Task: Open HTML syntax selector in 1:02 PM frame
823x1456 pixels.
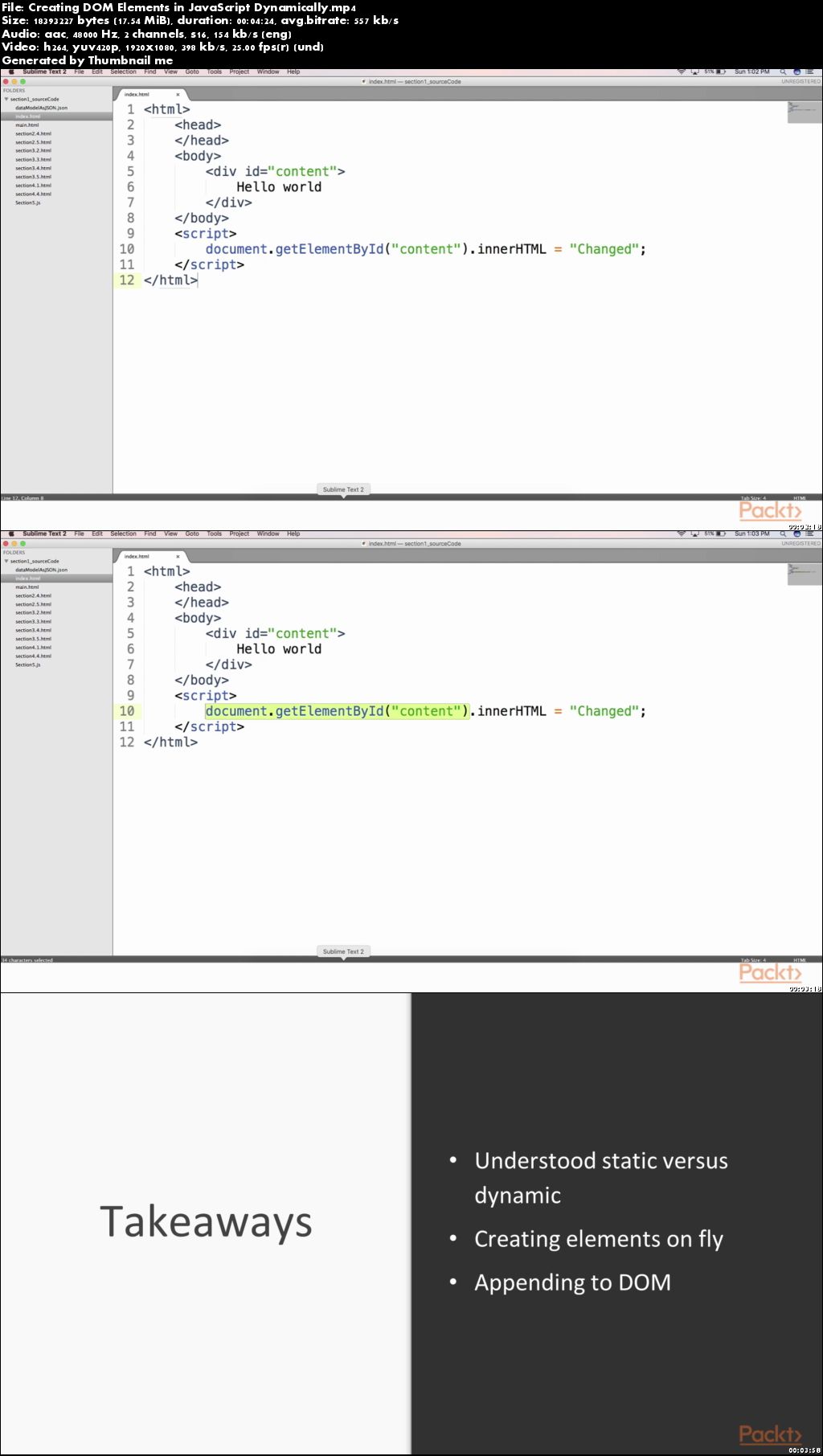Action: point(800,498)
